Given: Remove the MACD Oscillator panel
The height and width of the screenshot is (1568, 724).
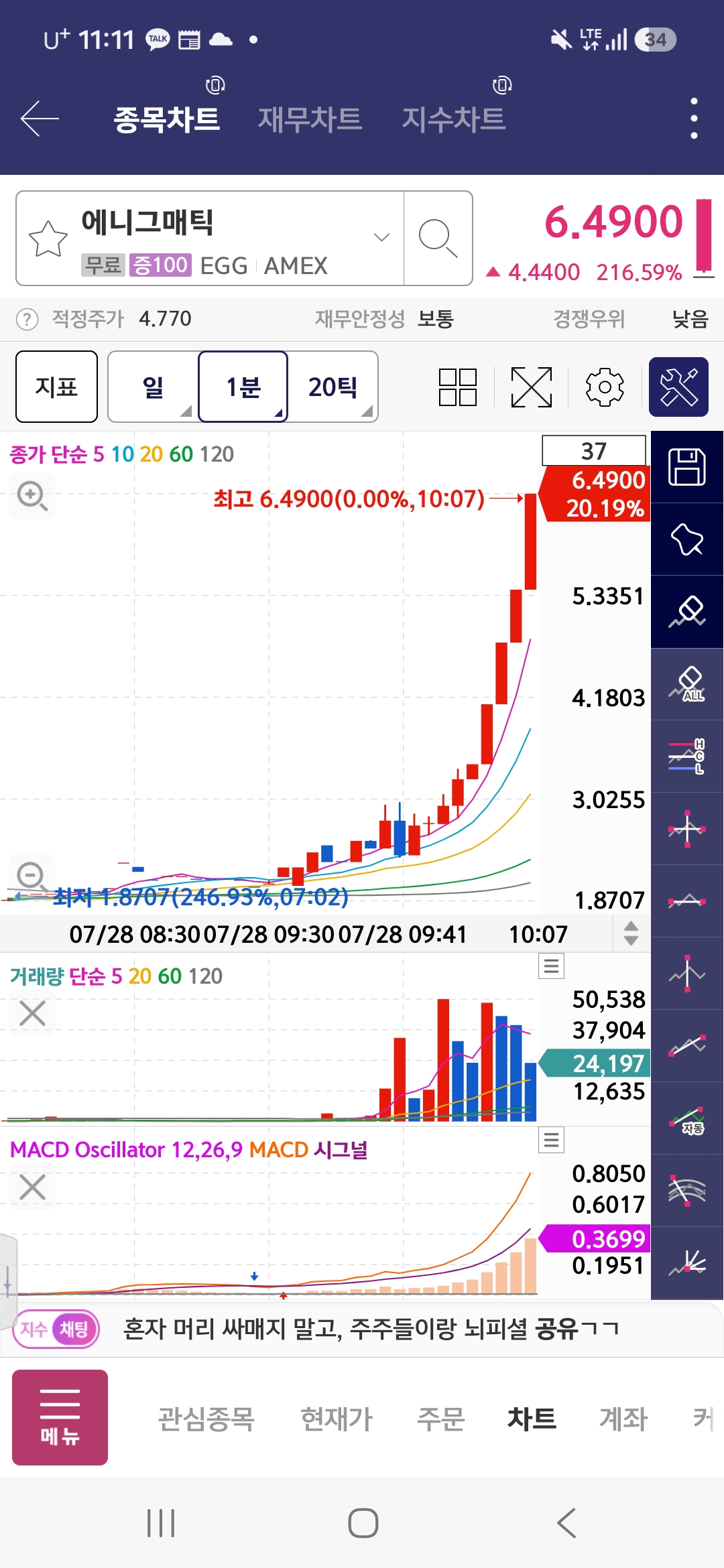Looking at the screenshot, I should [32, 1187].
